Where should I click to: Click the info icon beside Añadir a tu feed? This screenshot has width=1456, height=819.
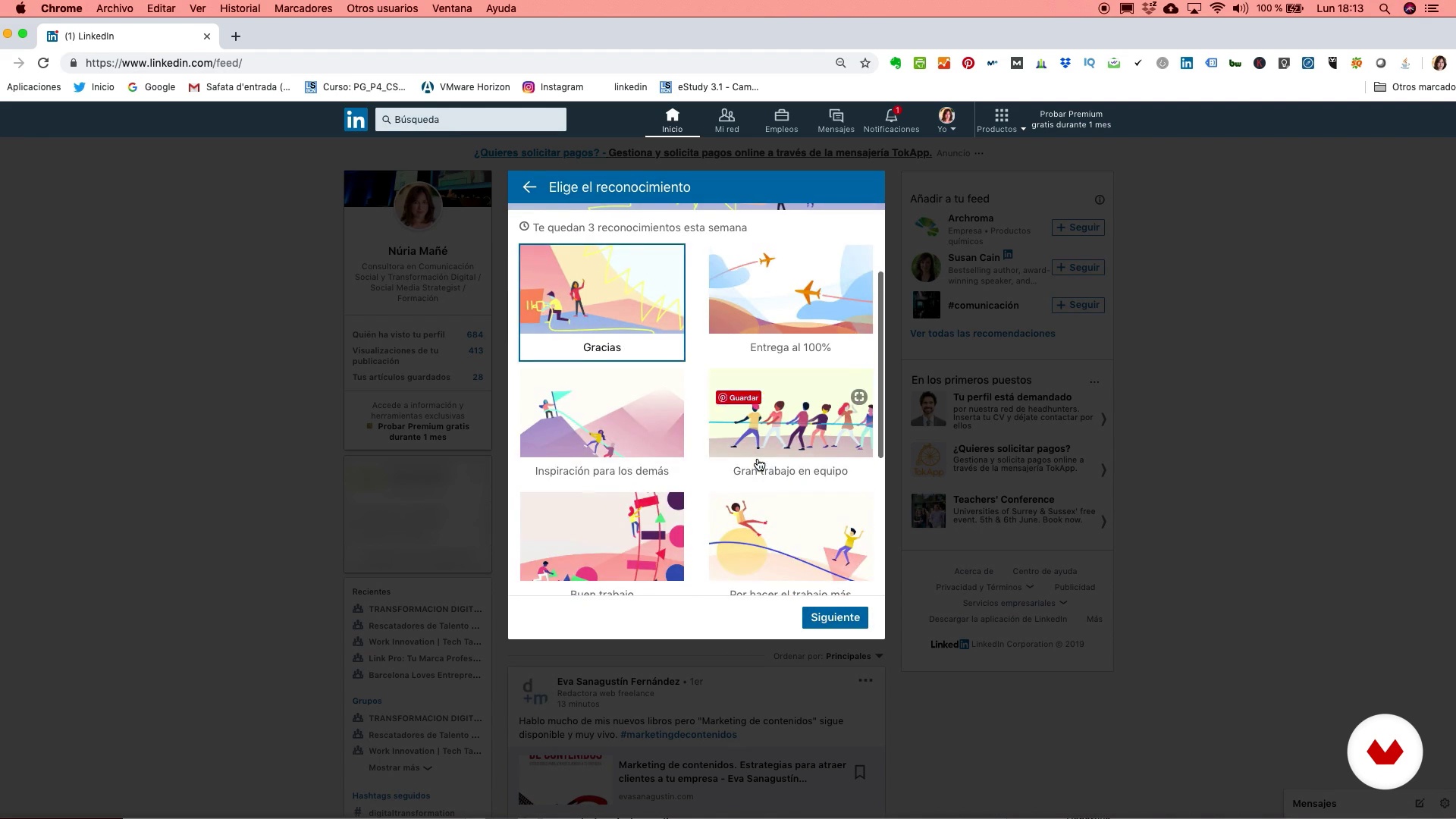(1100, 200)
